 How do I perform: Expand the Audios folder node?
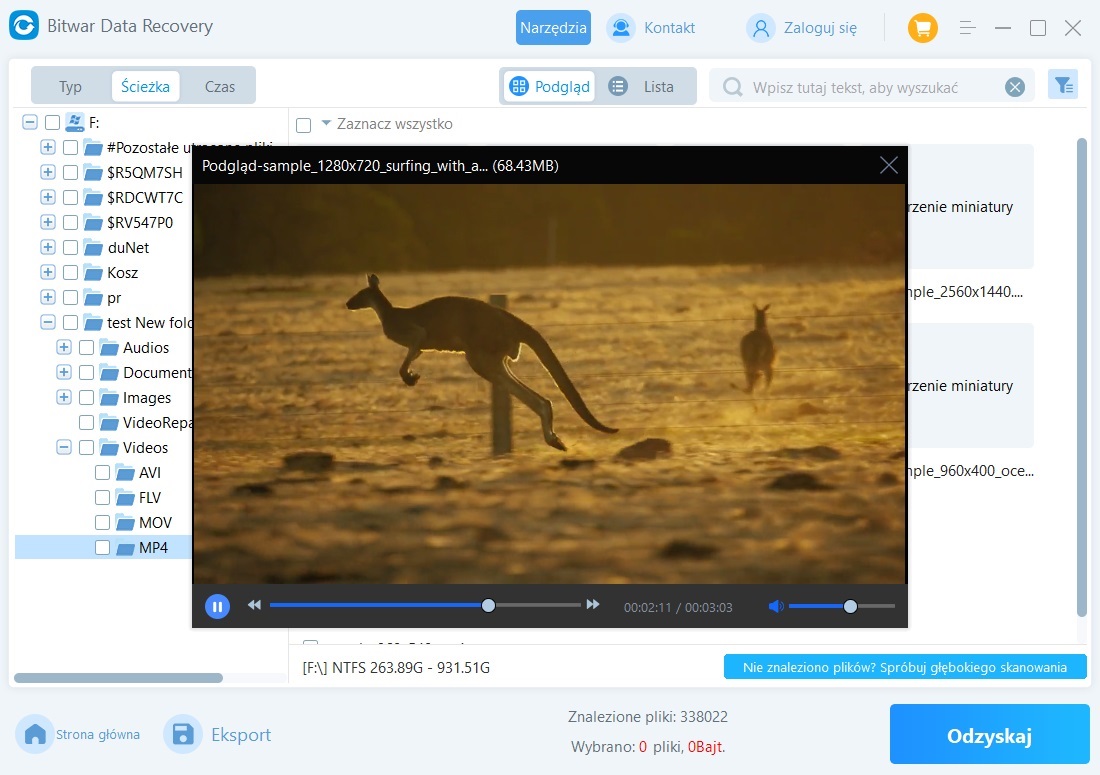coord(64,347)
